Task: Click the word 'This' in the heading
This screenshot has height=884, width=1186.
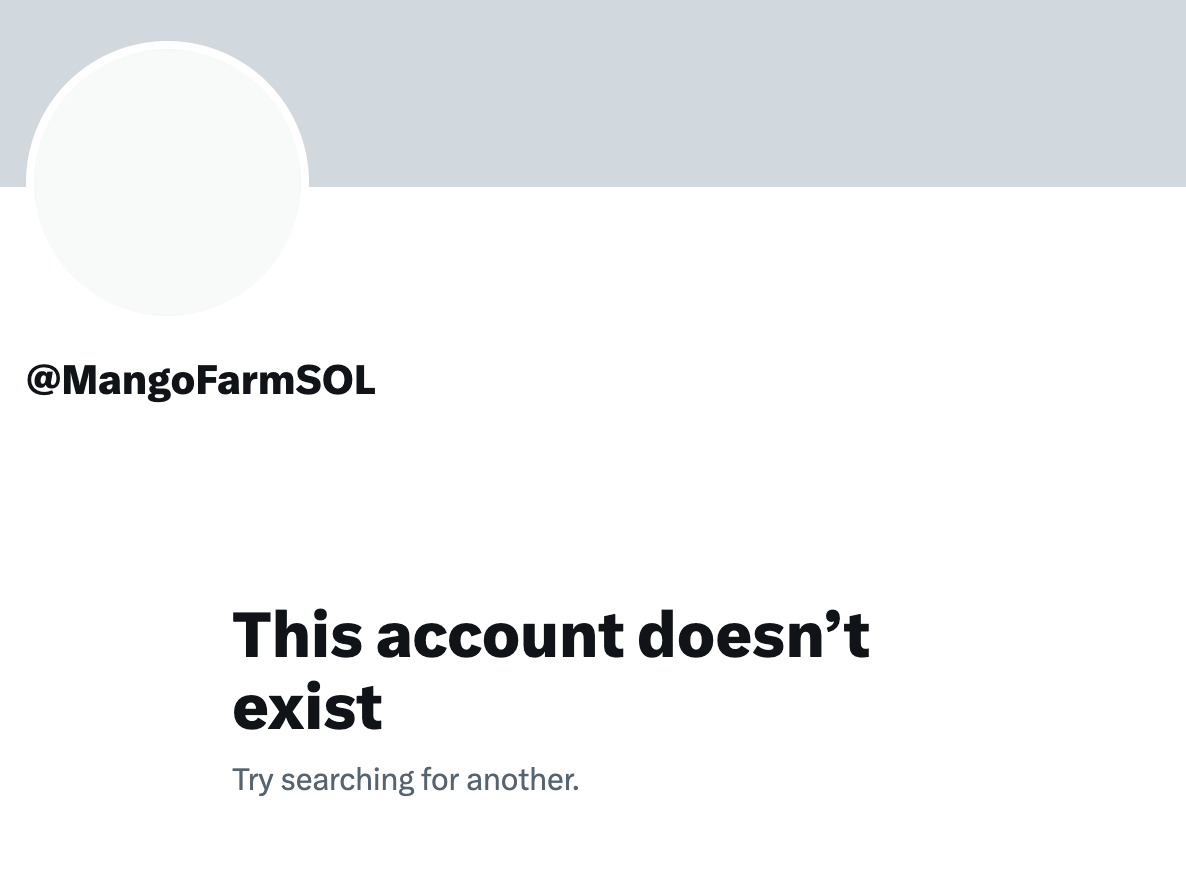Action: pyautogui.click(x=297, y=634)
